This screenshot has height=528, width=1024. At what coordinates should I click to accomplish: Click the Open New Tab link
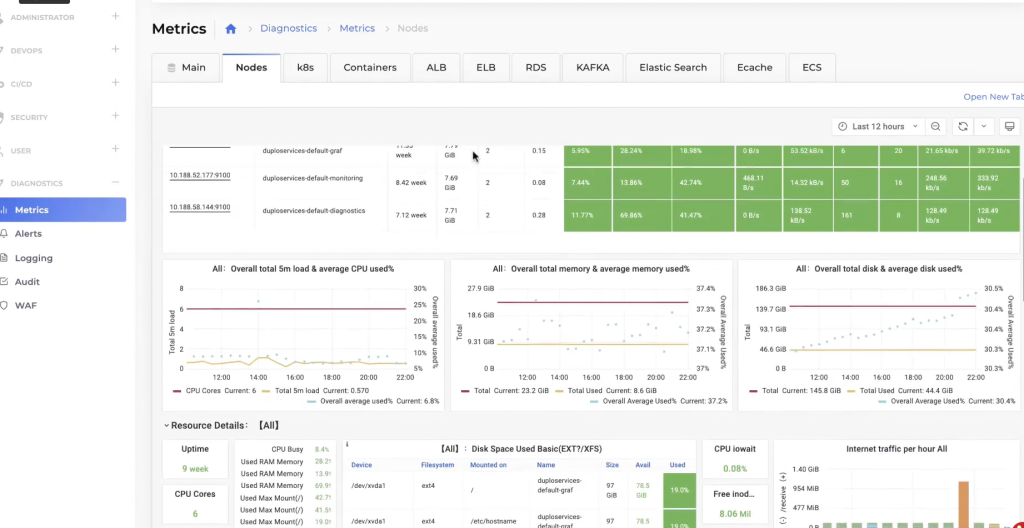coord(992,97)
